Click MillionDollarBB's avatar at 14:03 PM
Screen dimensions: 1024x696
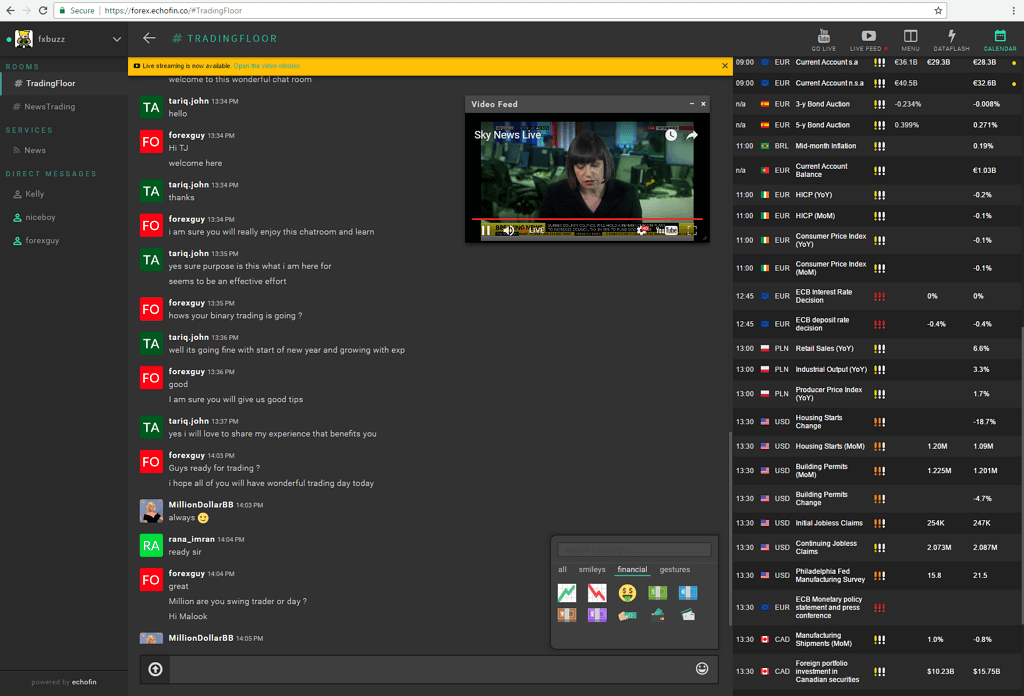(x=151, y=511)
